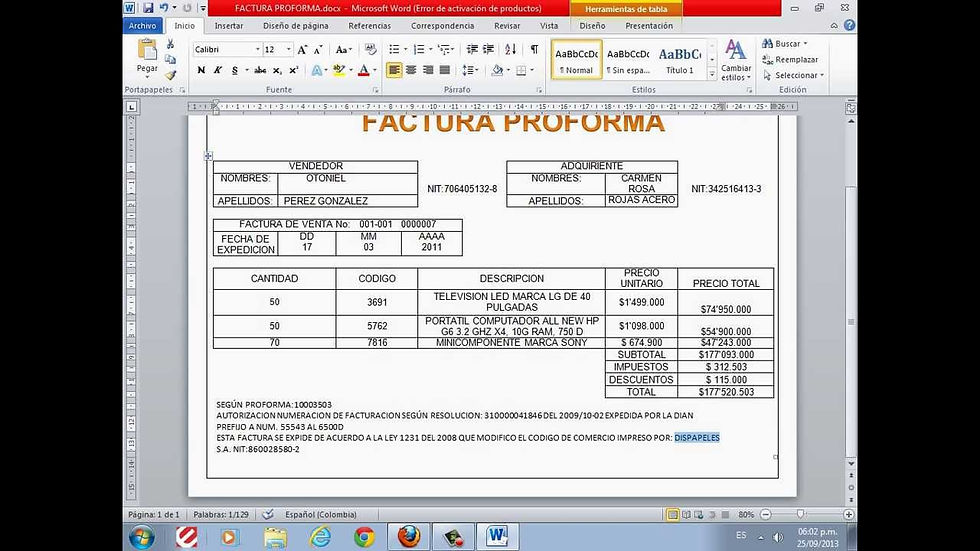Click the Word Help question mark icon
The image size is (980, 551).
coord(849,26)
